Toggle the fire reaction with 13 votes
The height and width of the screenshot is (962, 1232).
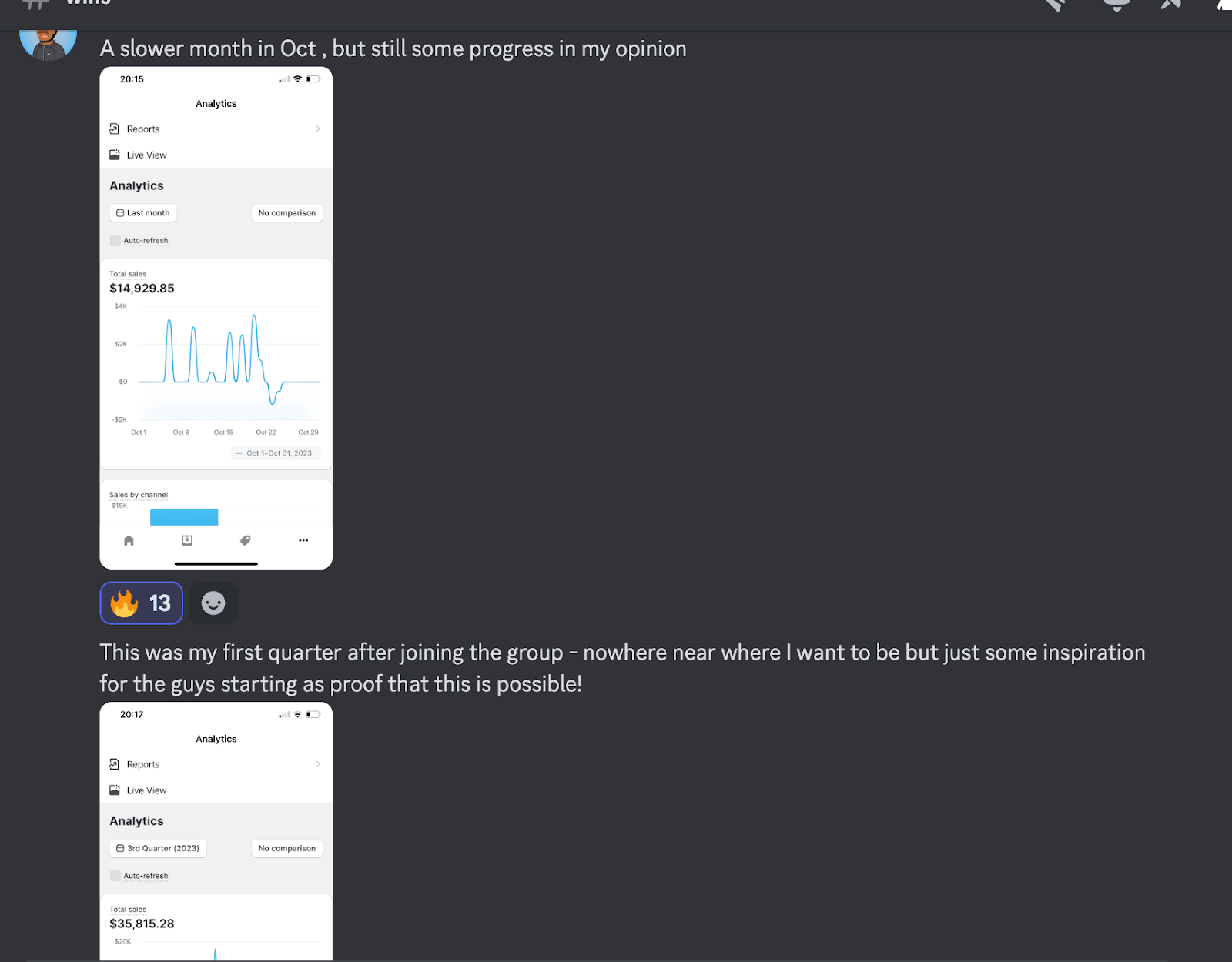point(141,603)
